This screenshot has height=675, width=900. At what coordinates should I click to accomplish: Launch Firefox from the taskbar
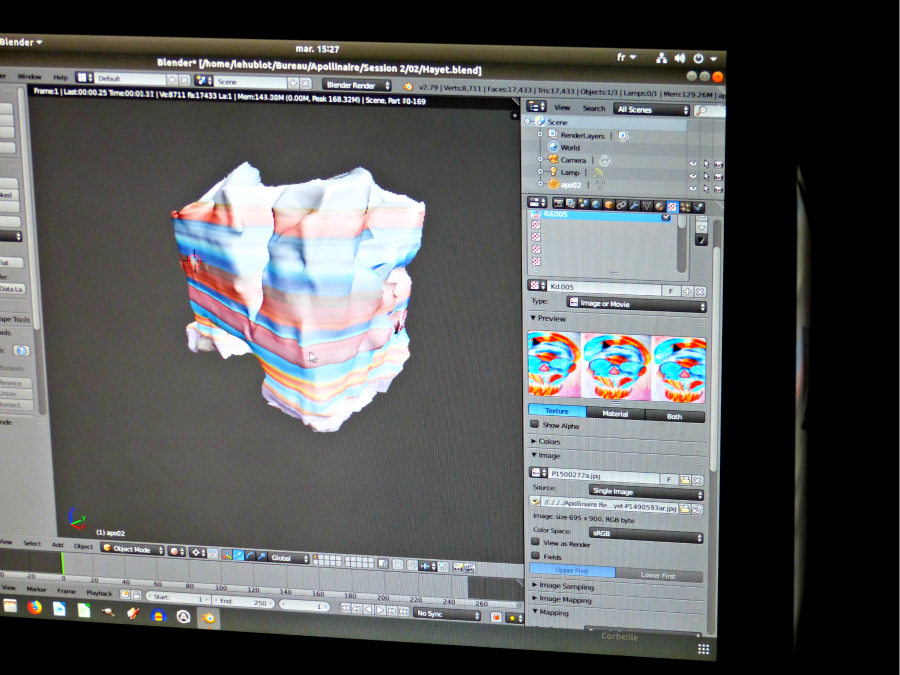coord(35,607)
